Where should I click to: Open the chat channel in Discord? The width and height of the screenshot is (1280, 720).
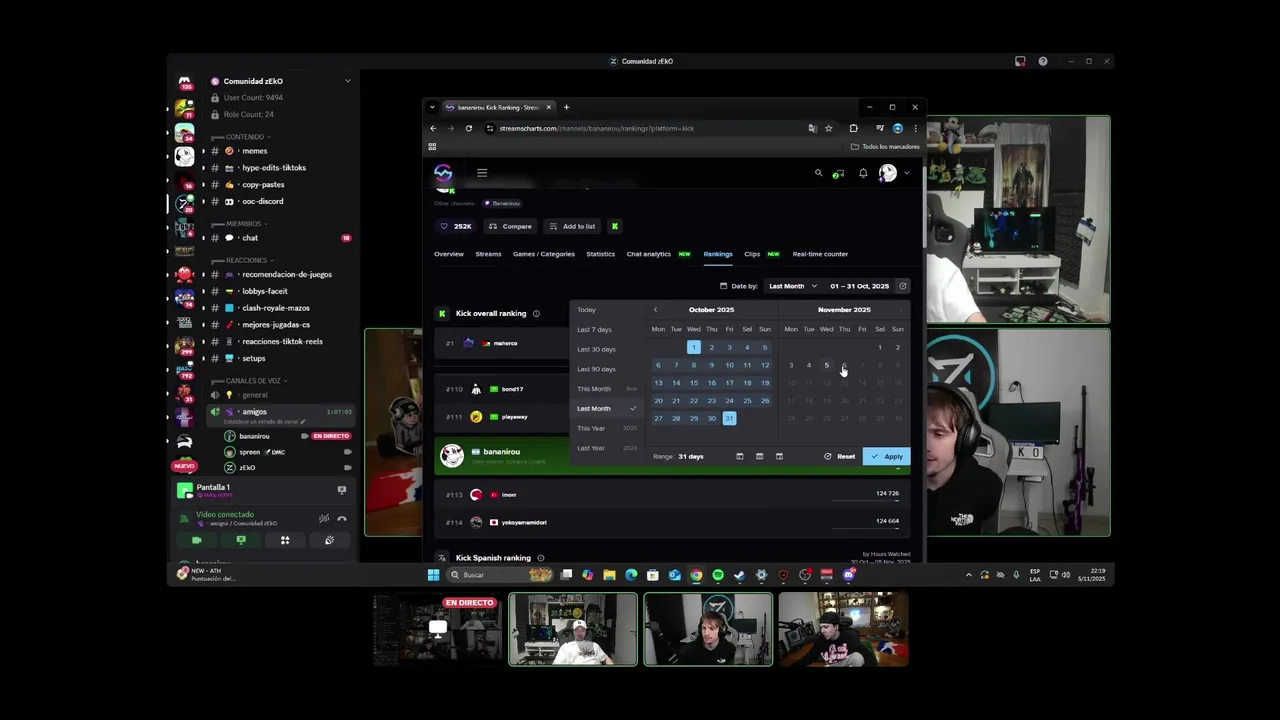pyautogui.click(x=250, y=238)
